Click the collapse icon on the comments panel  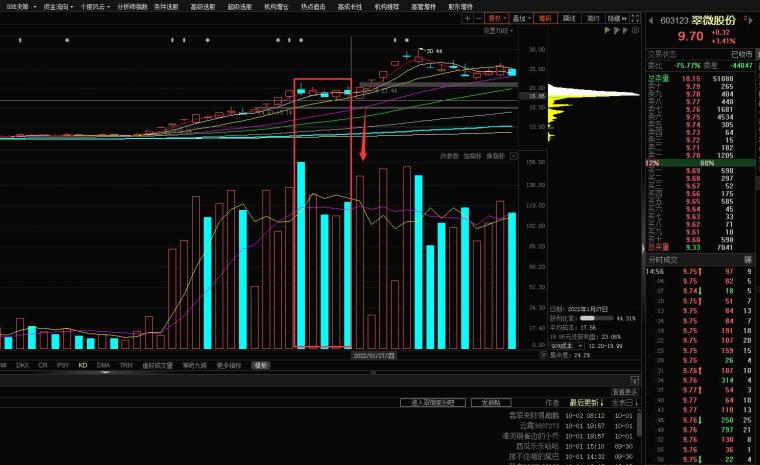[634, 381]
